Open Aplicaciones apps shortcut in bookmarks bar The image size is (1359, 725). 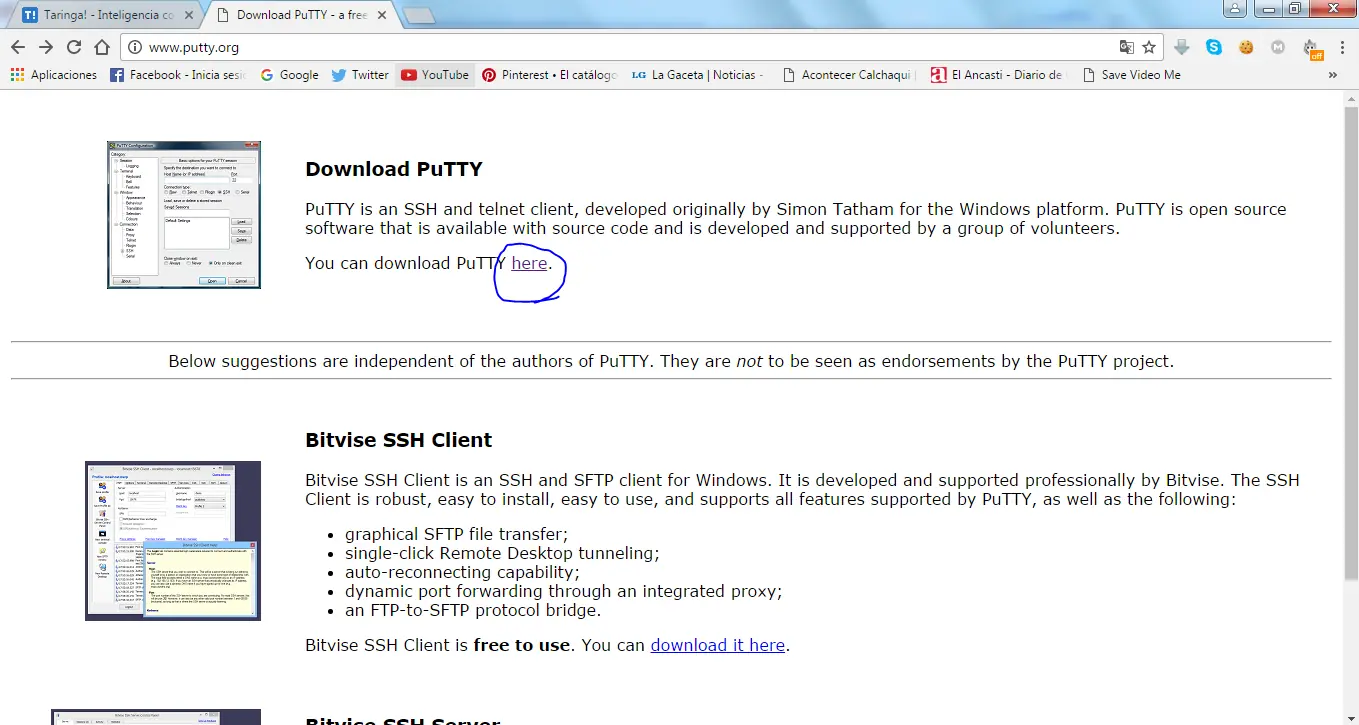(x=54, y=75)
